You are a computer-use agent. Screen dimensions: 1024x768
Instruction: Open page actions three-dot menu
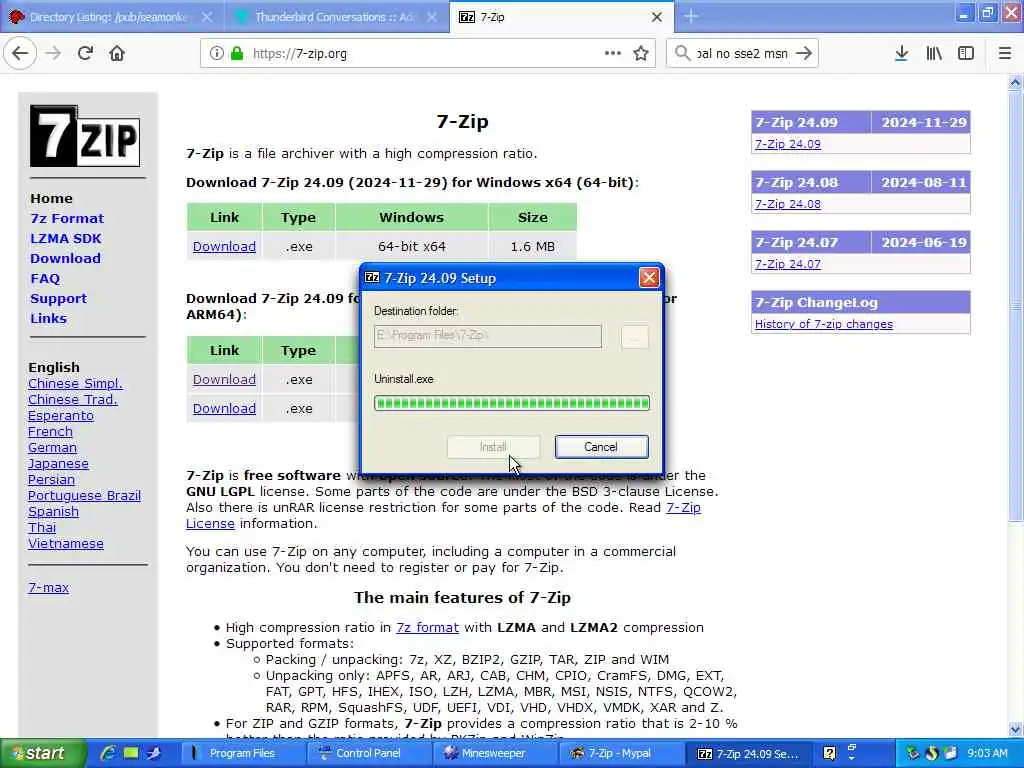pyautogui.click(x=613, y=54)
